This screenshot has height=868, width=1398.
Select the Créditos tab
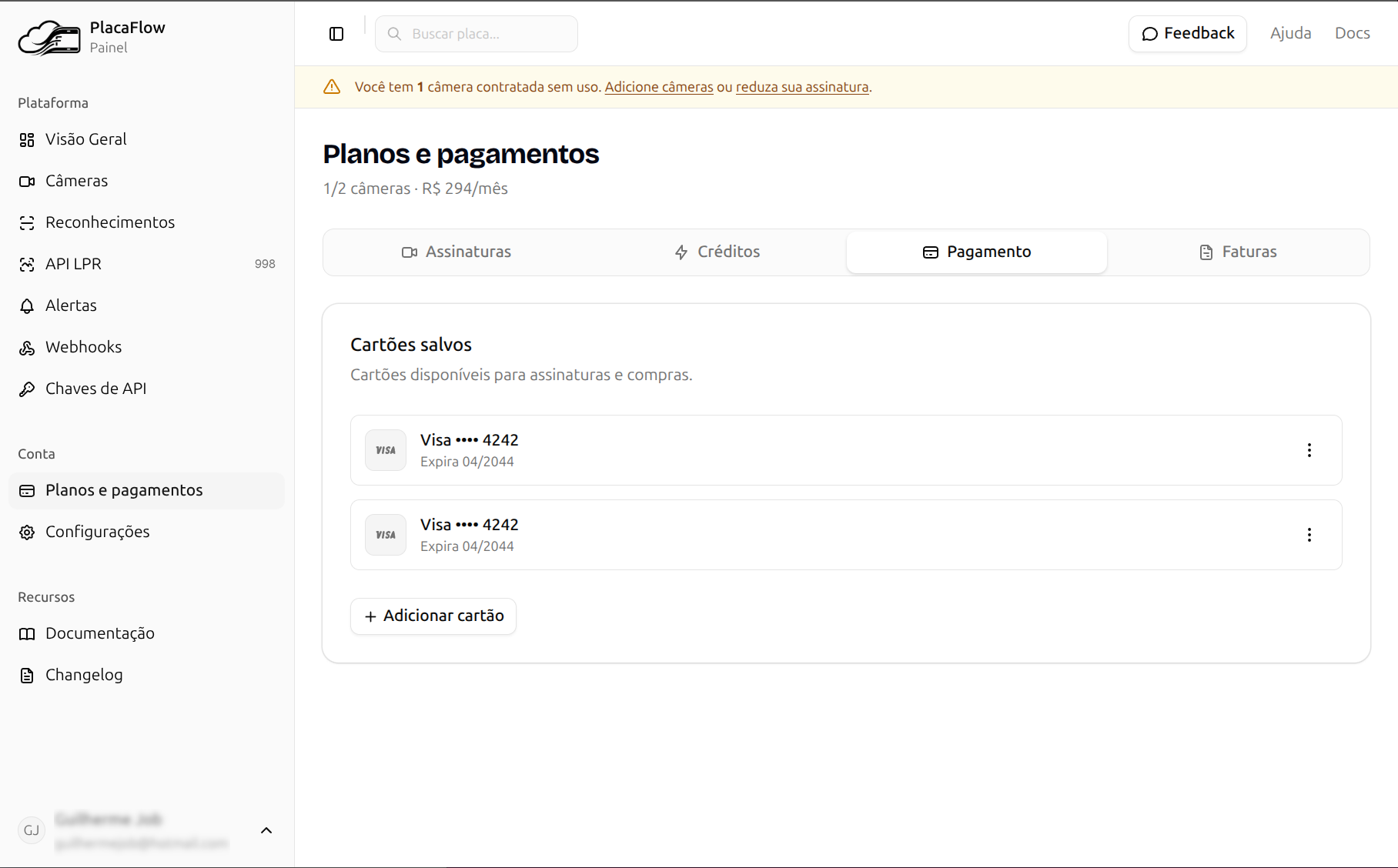click(717, 252)
